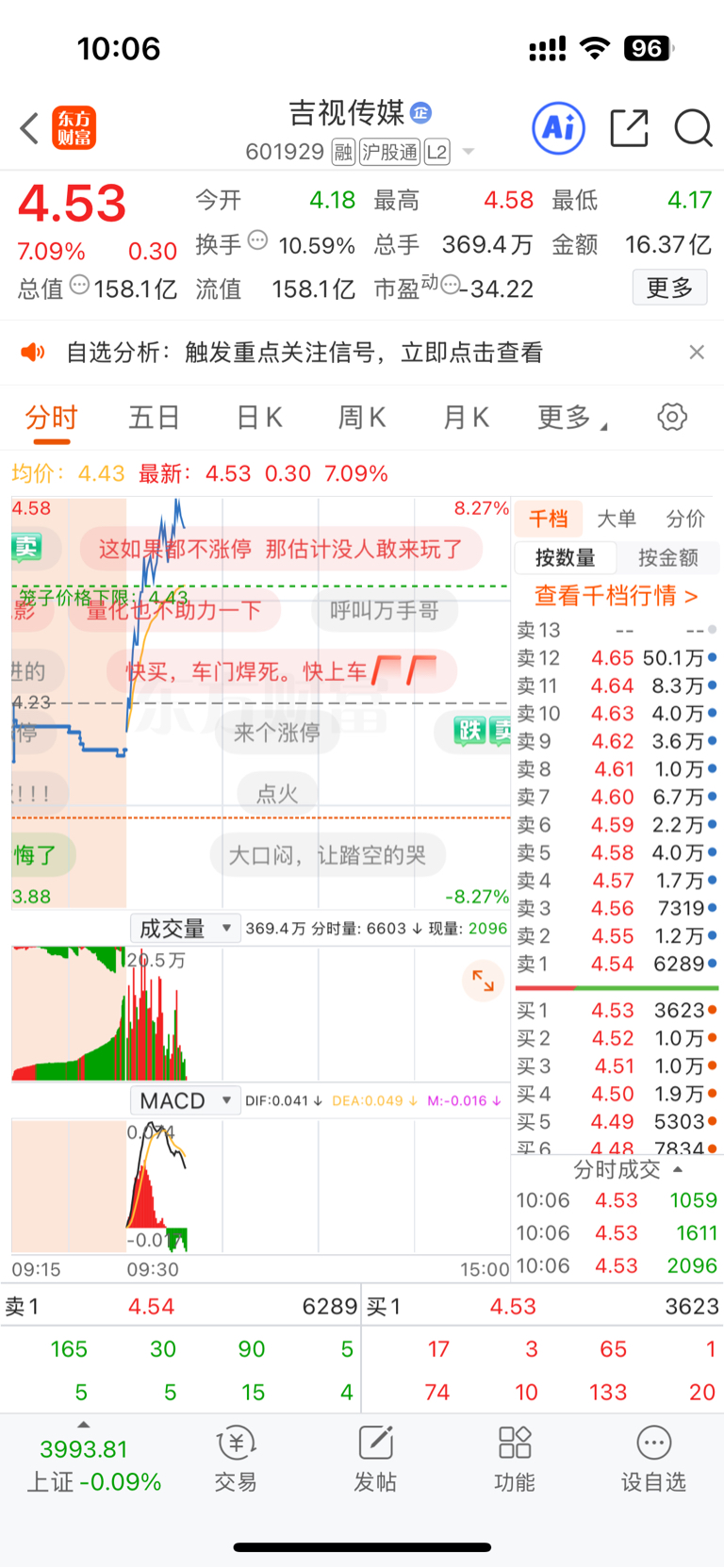Tap the bottom 卖1 4.54 summary

pos(181,1307)
